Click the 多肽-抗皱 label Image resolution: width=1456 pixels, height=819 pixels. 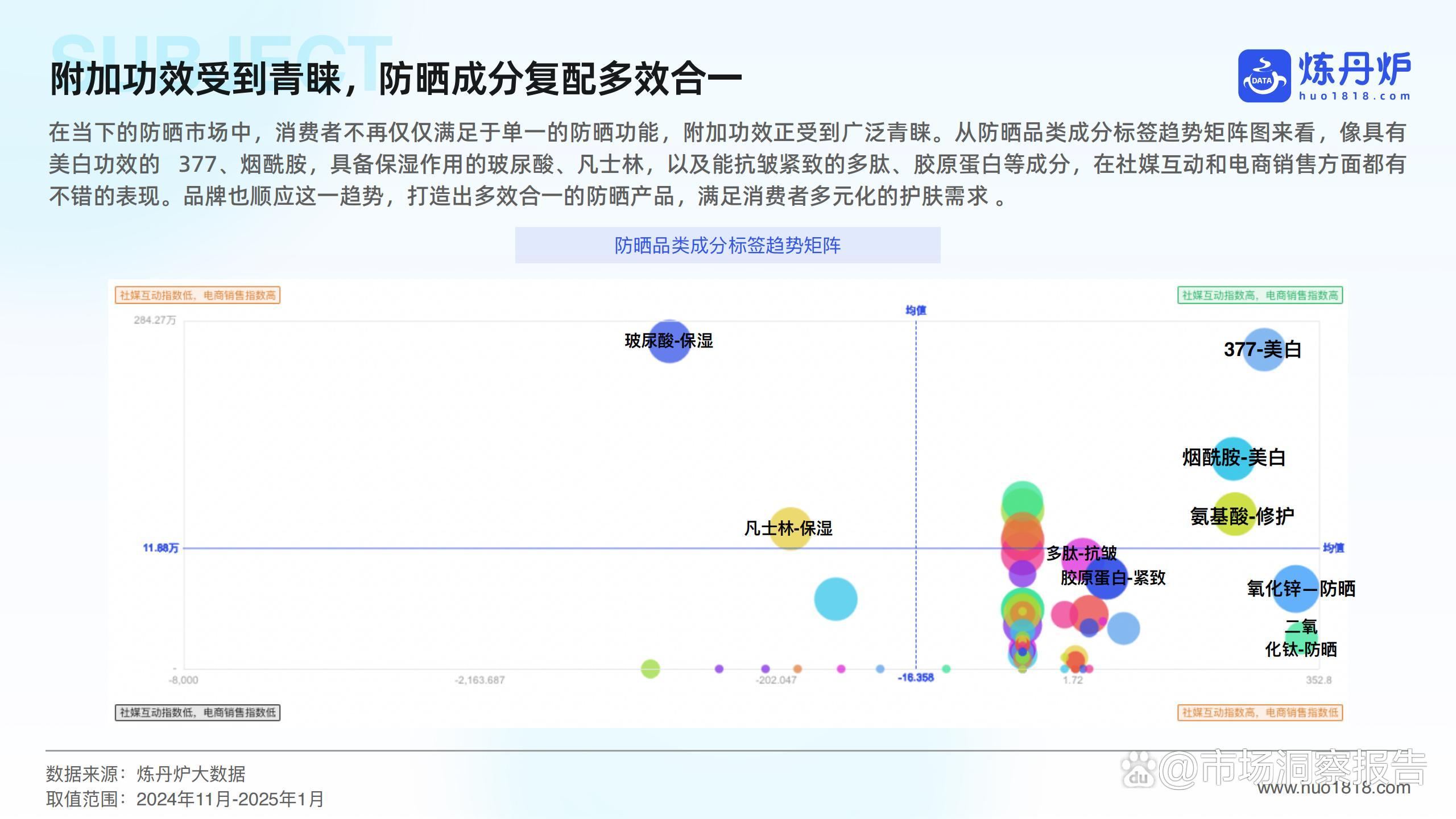click(1081, 553)
